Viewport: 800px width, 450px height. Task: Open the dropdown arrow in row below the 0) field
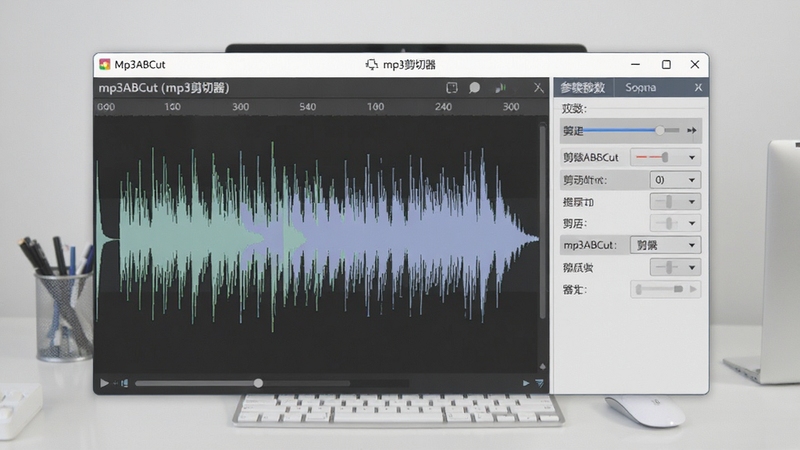692,202
